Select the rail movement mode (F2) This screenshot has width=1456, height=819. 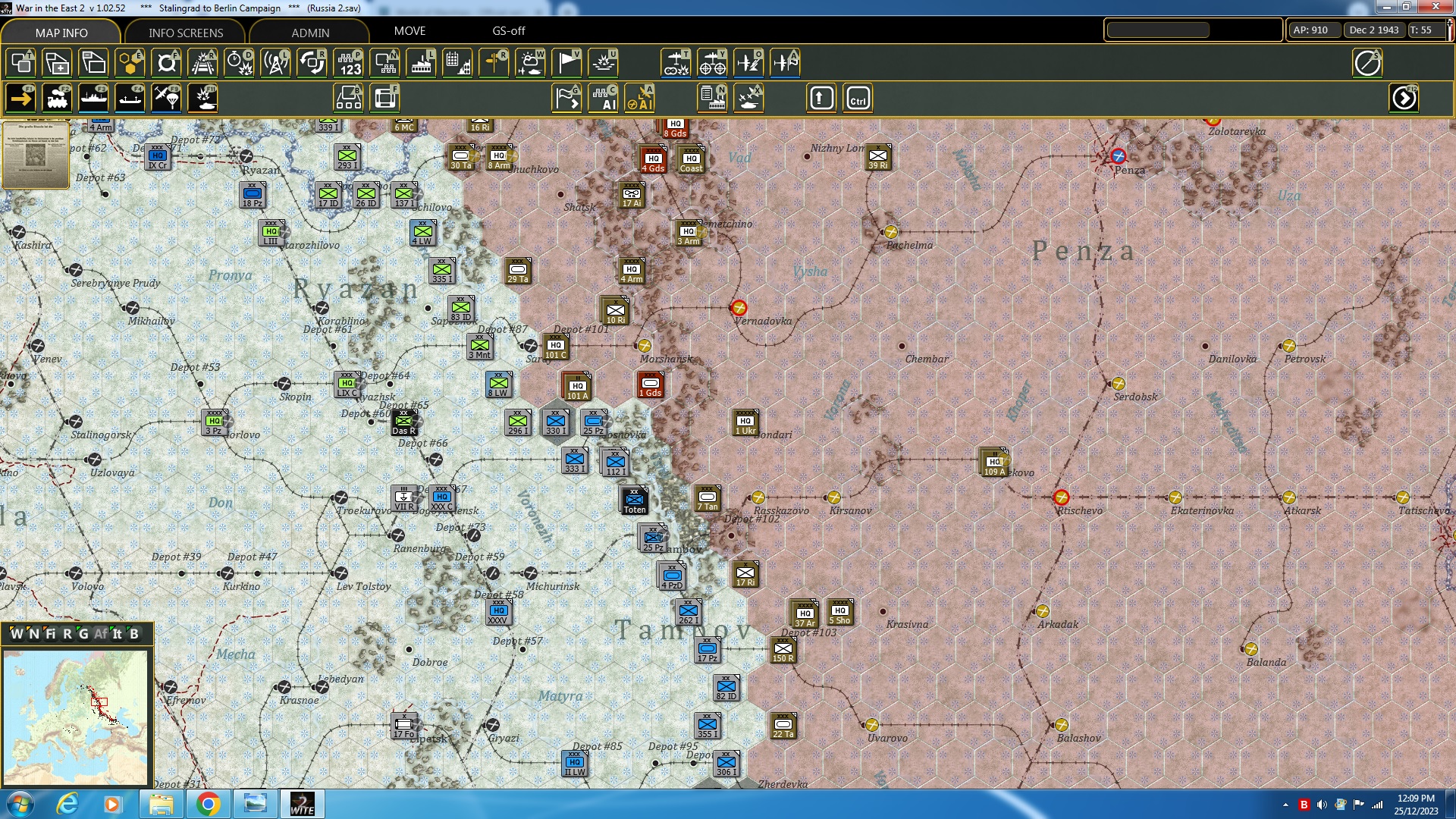[57, 98]
